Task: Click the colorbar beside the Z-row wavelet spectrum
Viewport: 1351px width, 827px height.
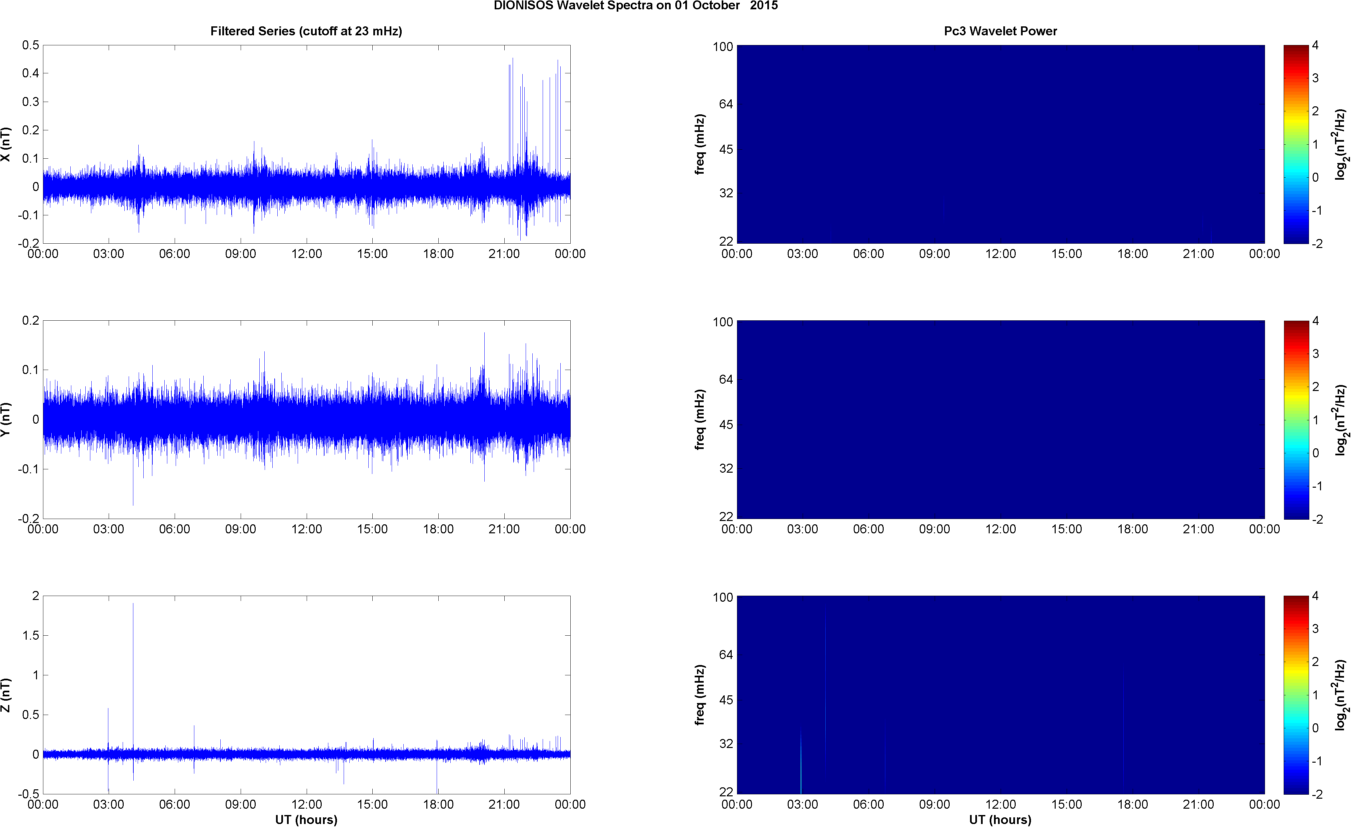Action: pos(1297,694)
